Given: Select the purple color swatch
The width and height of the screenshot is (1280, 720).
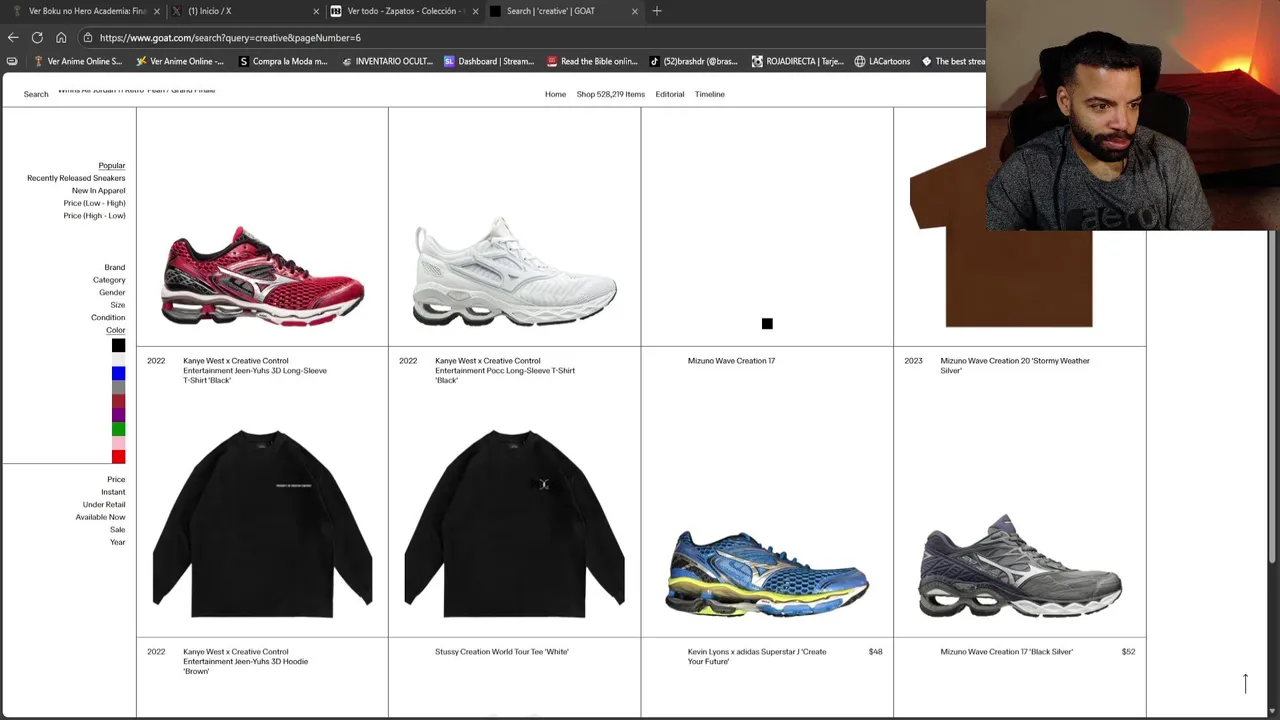Looking at the screenshot, I should pyautogui.click(x=118, y=415).
